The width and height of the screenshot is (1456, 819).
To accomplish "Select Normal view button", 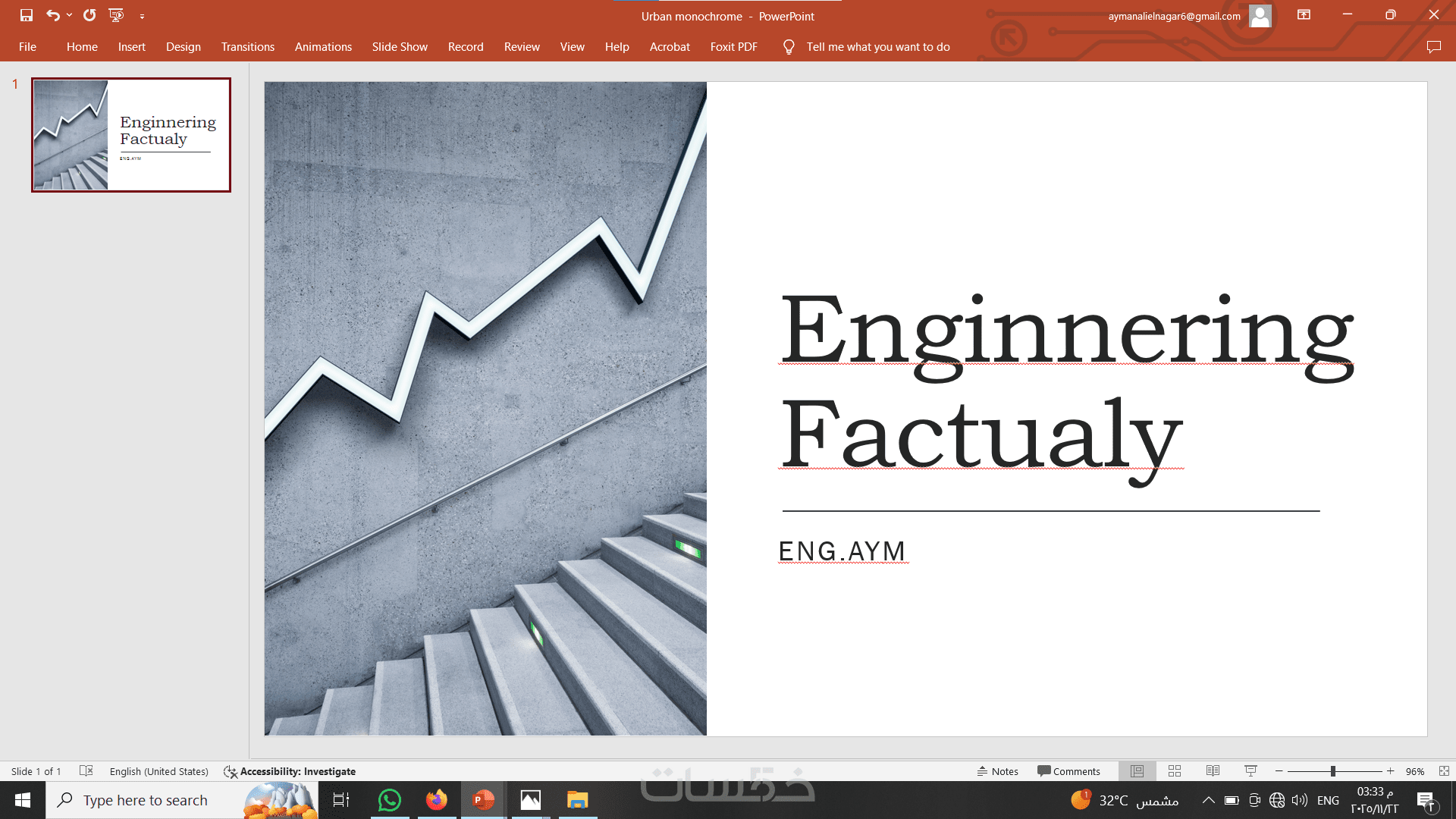I will coord(1137,771).
